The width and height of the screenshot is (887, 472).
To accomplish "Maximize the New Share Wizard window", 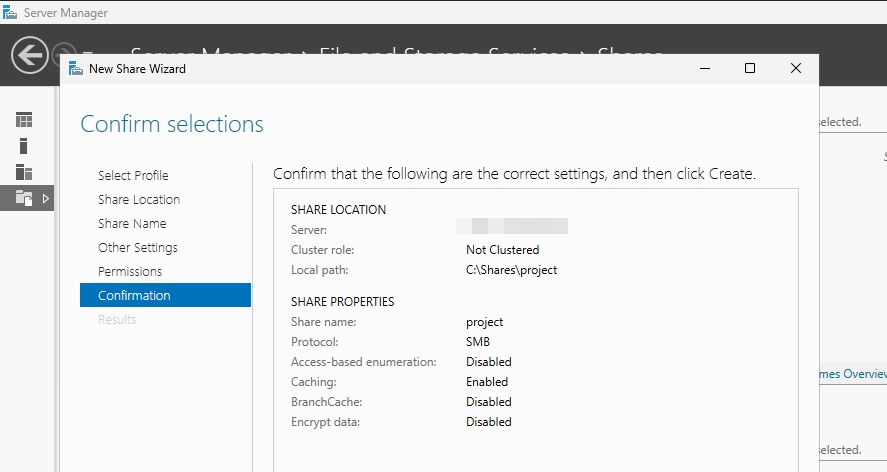I will (750, 68).
